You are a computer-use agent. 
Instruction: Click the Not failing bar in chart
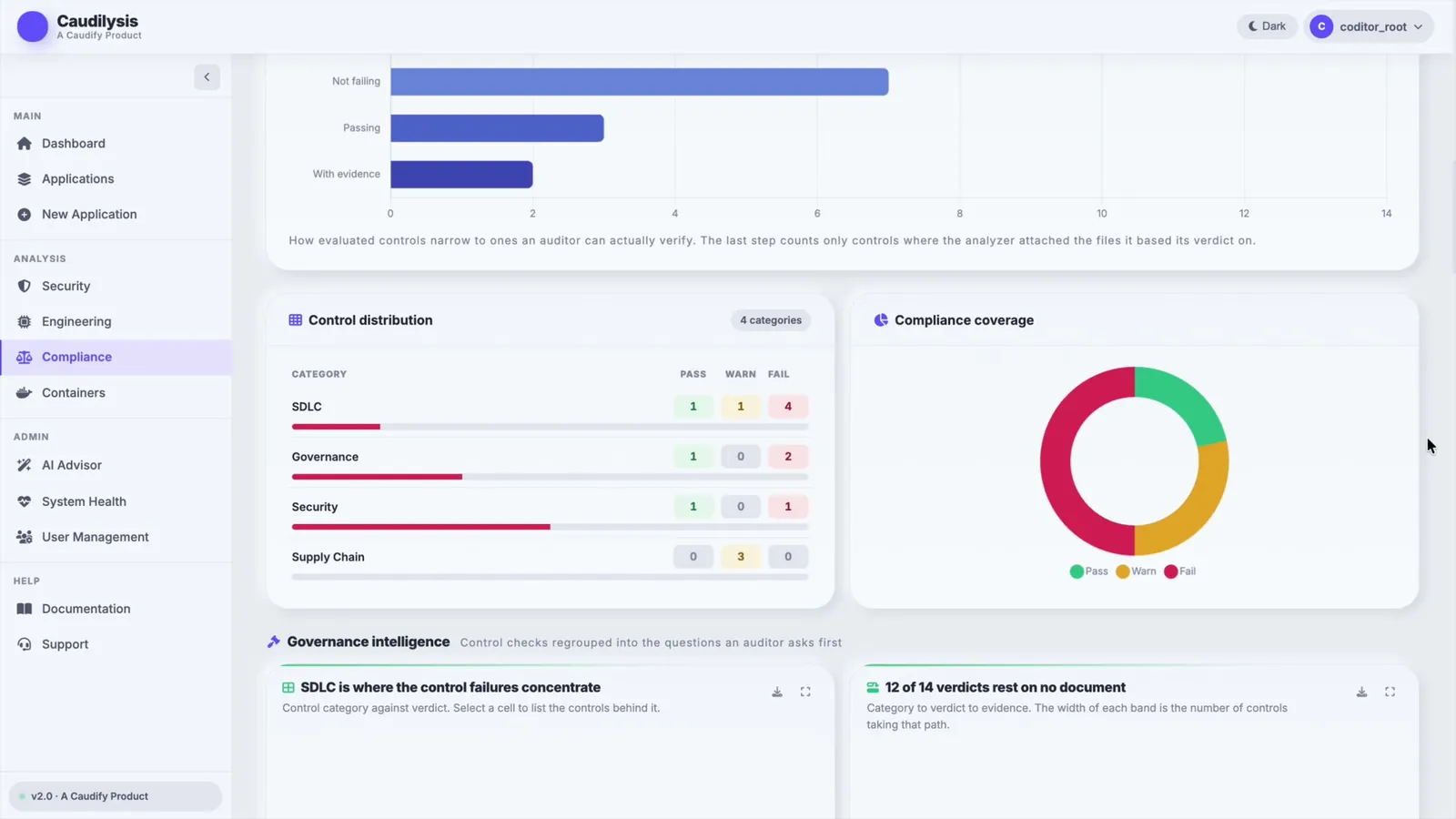point(640,81)
